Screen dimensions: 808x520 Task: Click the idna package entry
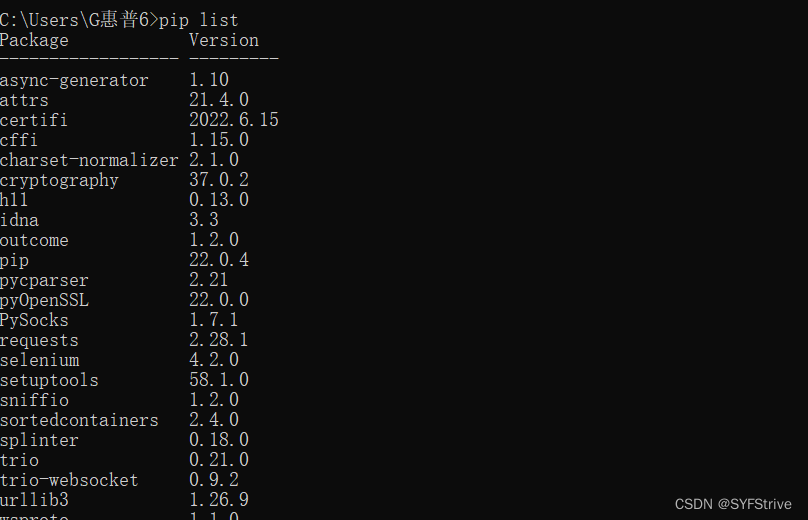pyautogui.click(x=19, y=220)
